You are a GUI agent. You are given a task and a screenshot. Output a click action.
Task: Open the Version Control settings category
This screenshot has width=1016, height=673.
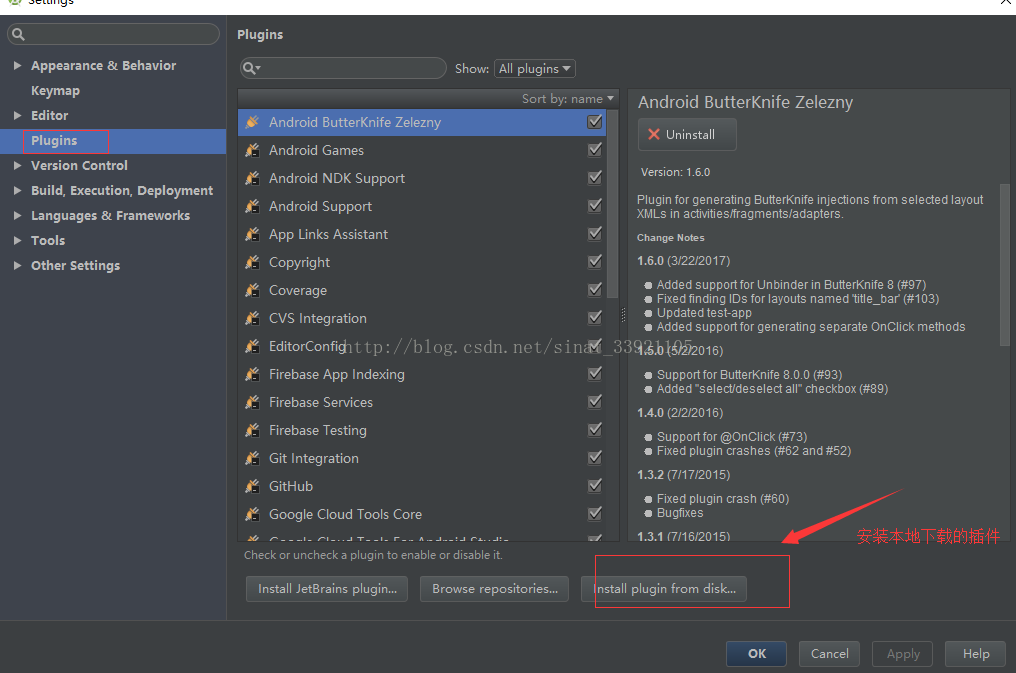[79, 165]
